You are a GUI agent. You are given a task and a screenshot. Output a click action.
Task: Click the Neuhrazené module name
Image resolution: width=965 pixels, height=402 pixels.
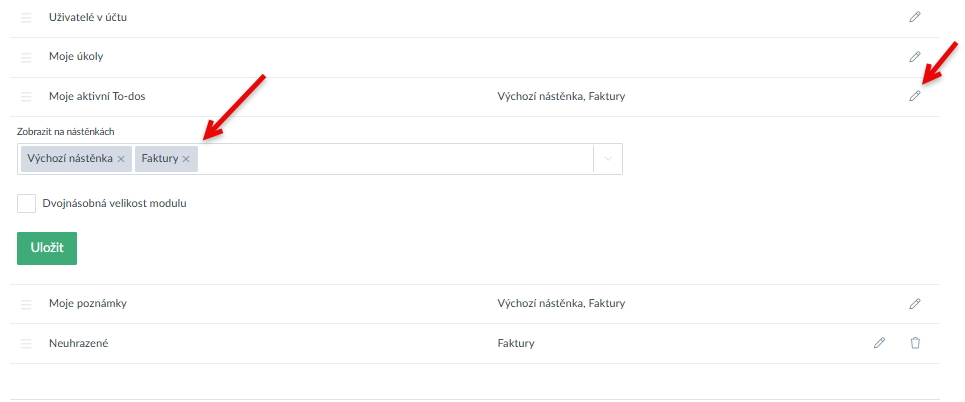click(78, 343)
